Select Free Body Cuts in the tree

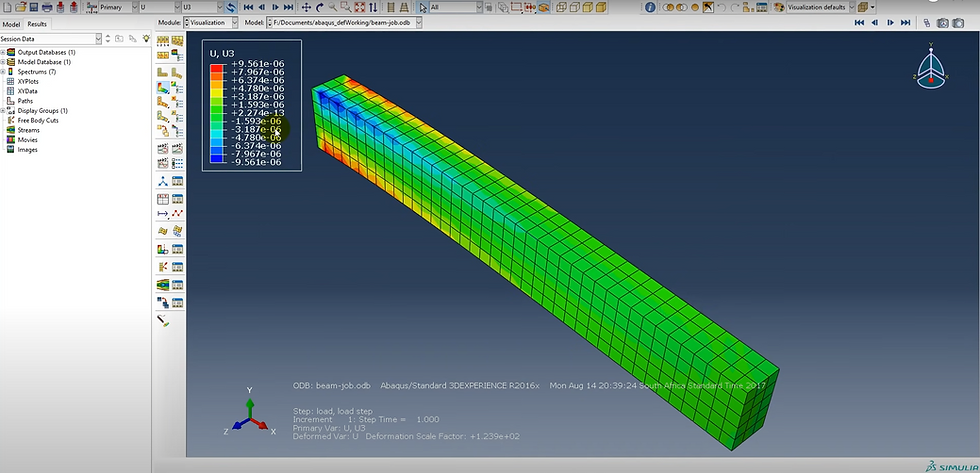pyautogui.click(x=38, y=120)
